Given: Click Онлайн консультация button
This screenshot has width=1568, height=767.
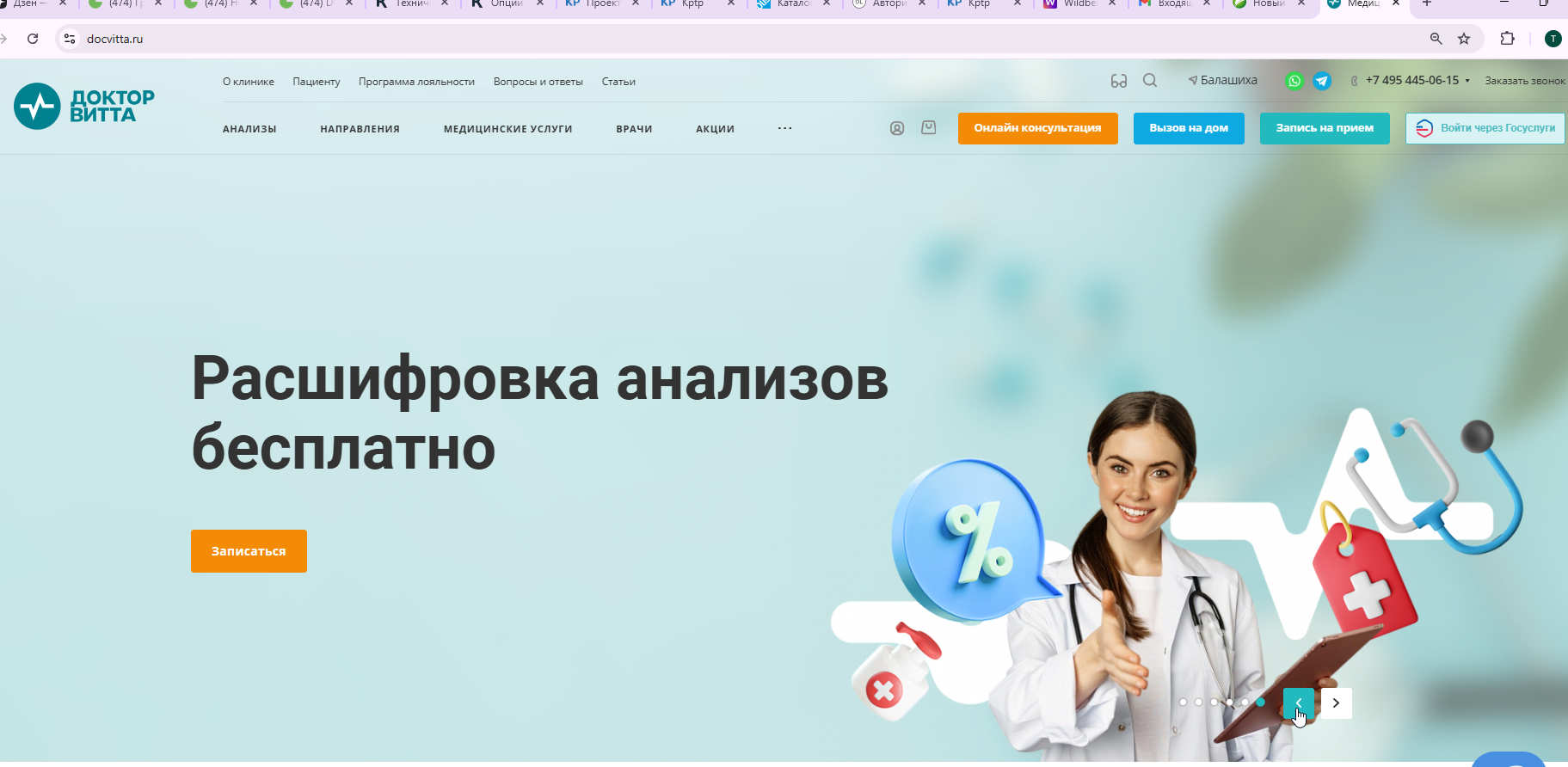Looking at the screenshot, I should pos(1037,128).
